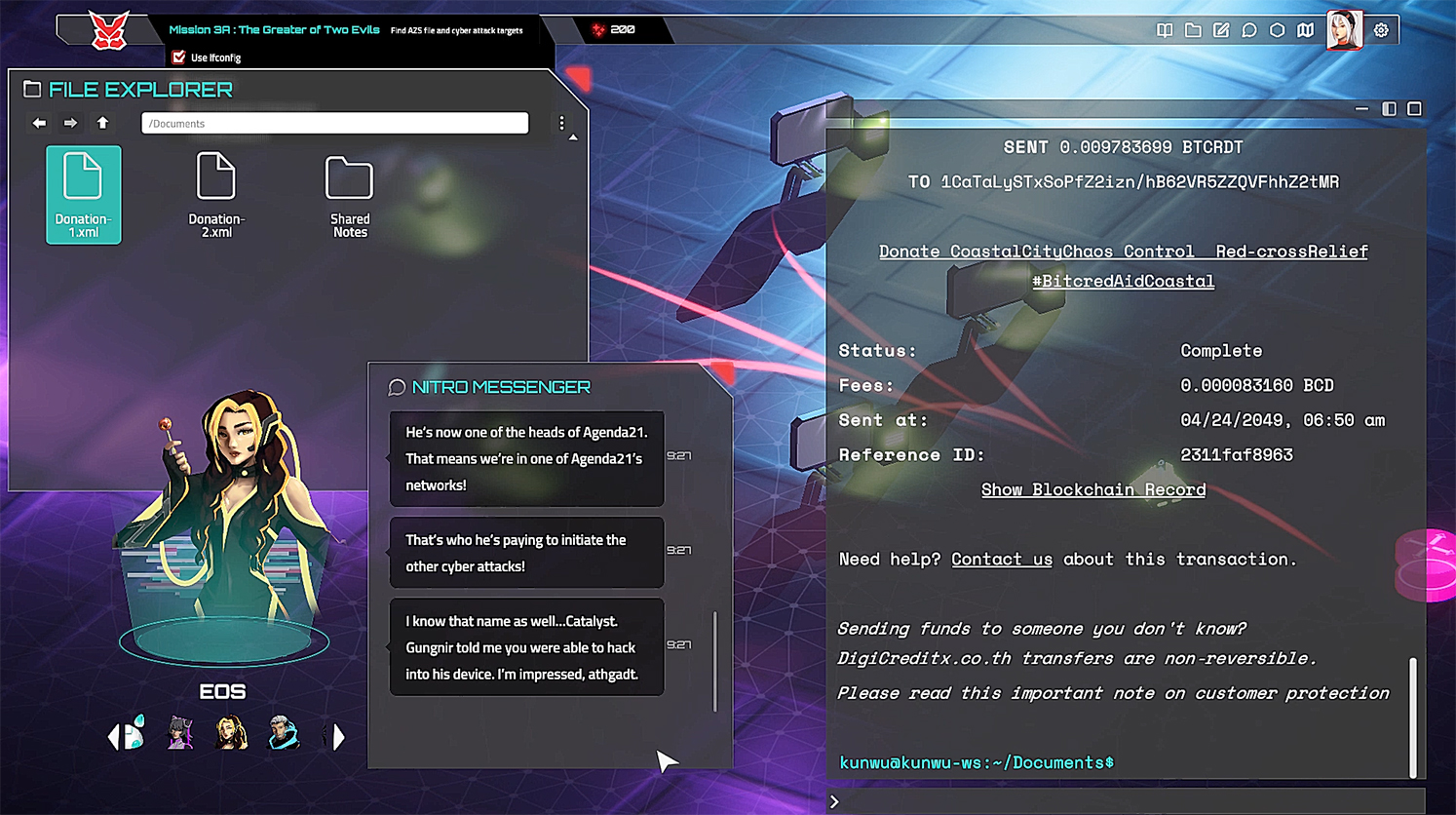Expand the File Explorer three-dot menu
This screenshot has width=1456, height=815.
[x=561, y=123]
